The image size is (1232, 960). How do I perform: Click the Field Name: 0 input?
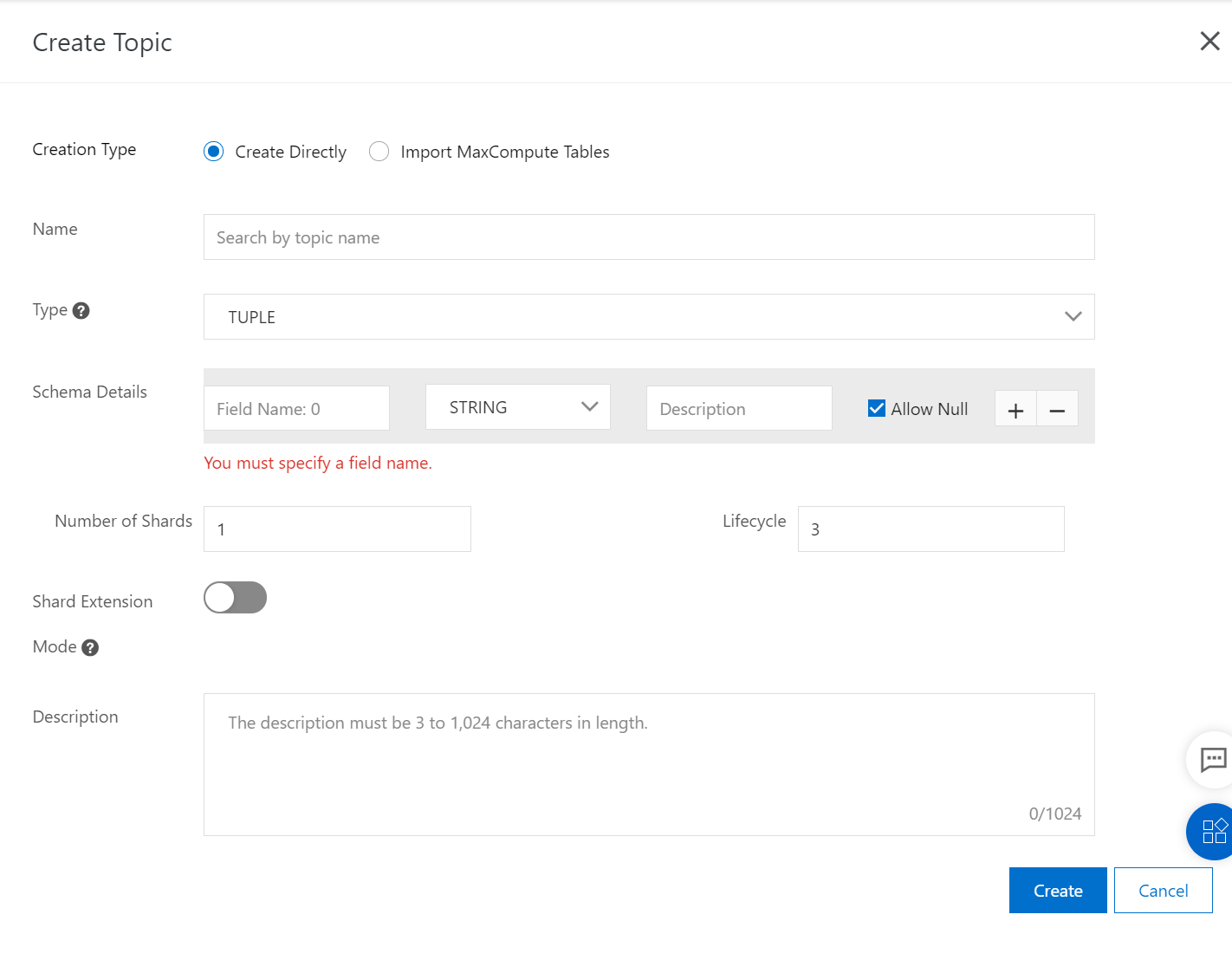296,408
